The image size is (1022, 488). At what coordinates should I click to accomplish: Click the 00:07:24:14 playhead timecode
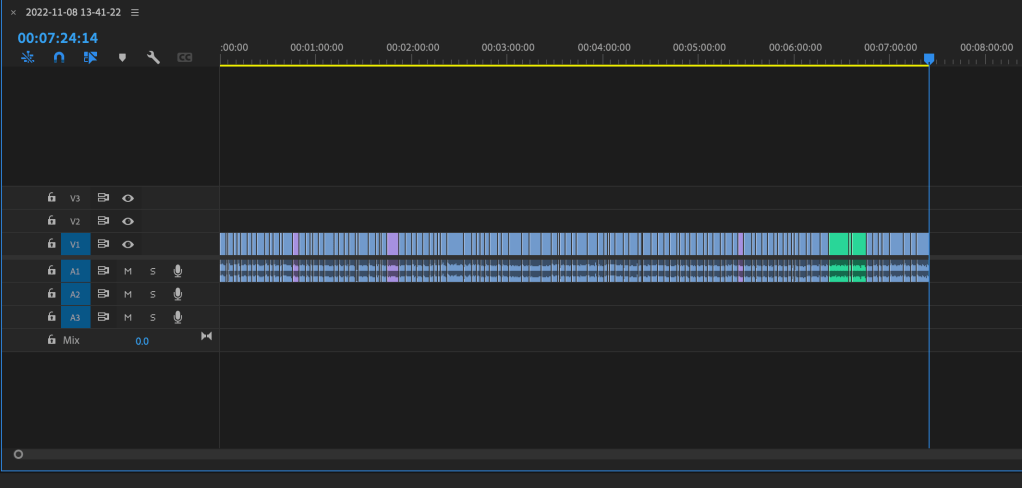(57, 38)
